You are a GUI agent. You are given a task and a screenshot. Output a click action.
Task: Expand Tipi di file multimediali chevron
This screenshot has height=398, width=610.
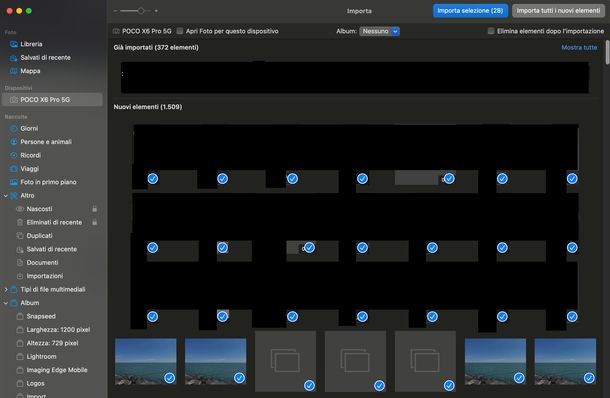coord(6,289)
